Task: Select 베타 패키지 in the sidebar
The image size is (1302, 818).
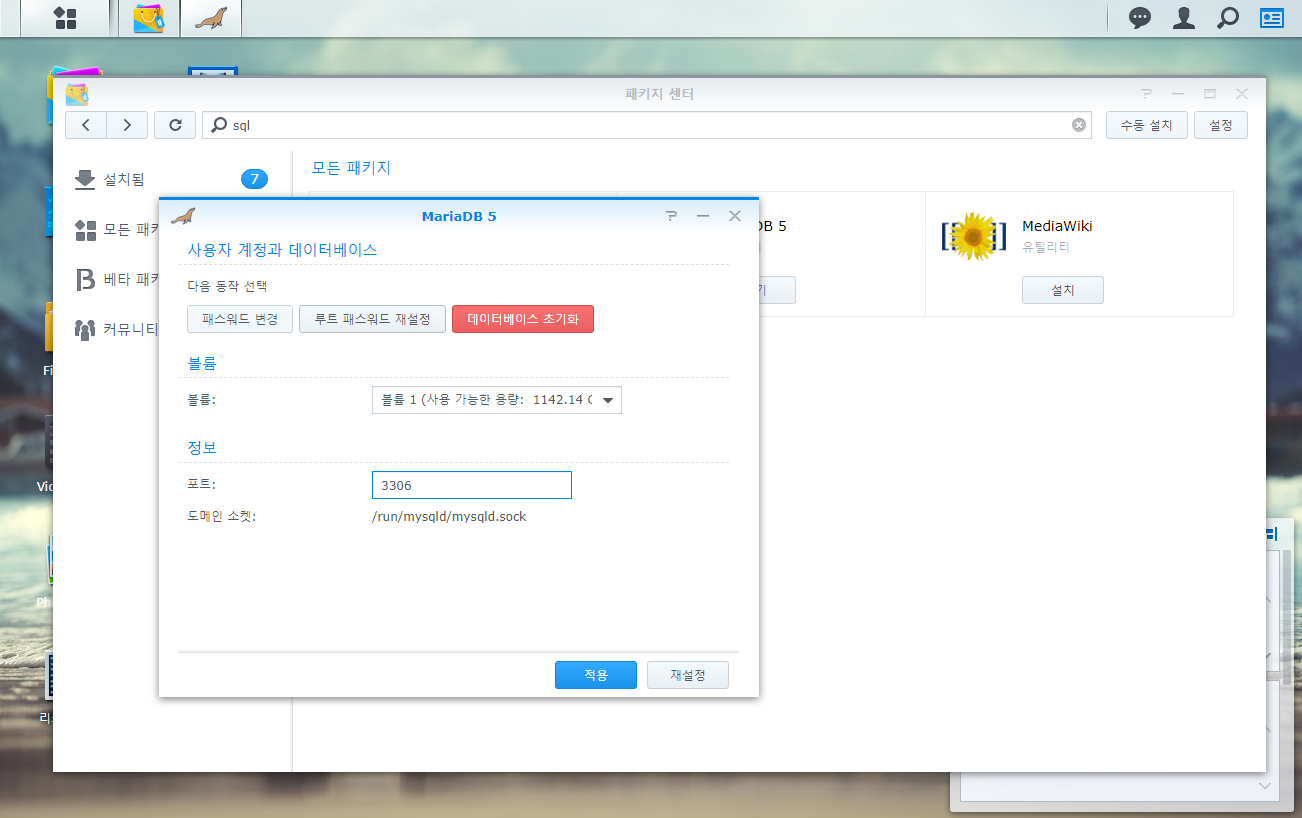Action: pyautogui.click(x=117, y=279)
